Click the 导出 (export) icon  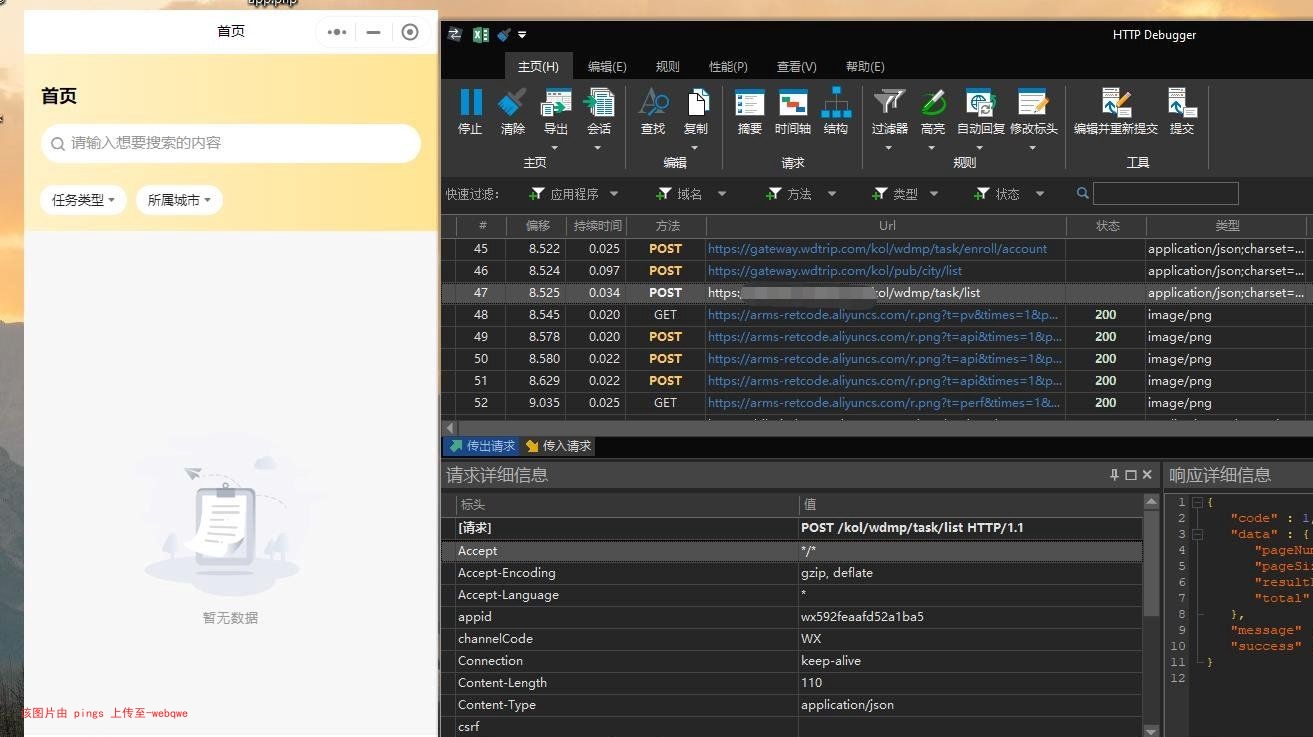[555, 102]
